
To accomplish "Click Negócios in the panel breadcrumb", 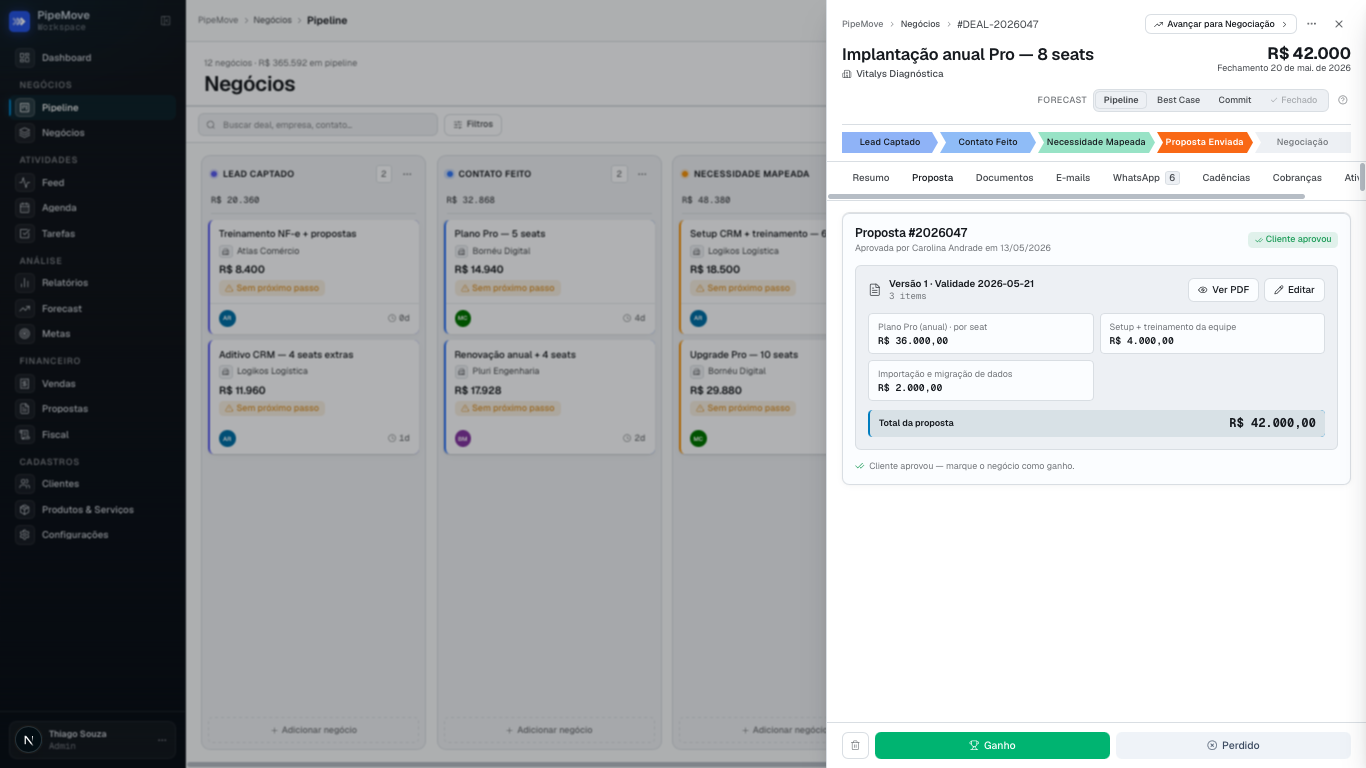I will pyautogui.click(x=919, y=24).
